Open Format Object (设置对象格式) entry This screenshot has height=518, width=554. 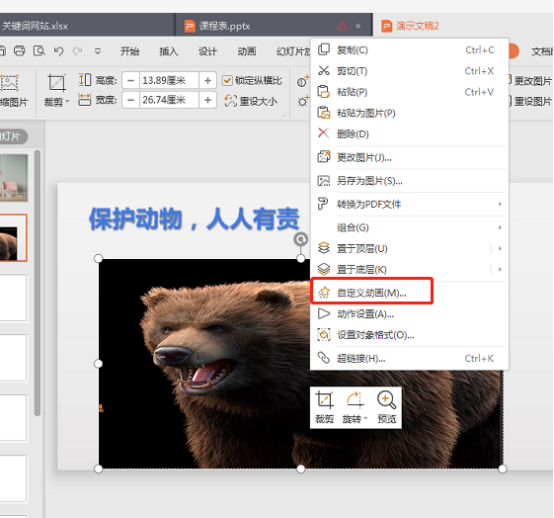pos(375,335)
